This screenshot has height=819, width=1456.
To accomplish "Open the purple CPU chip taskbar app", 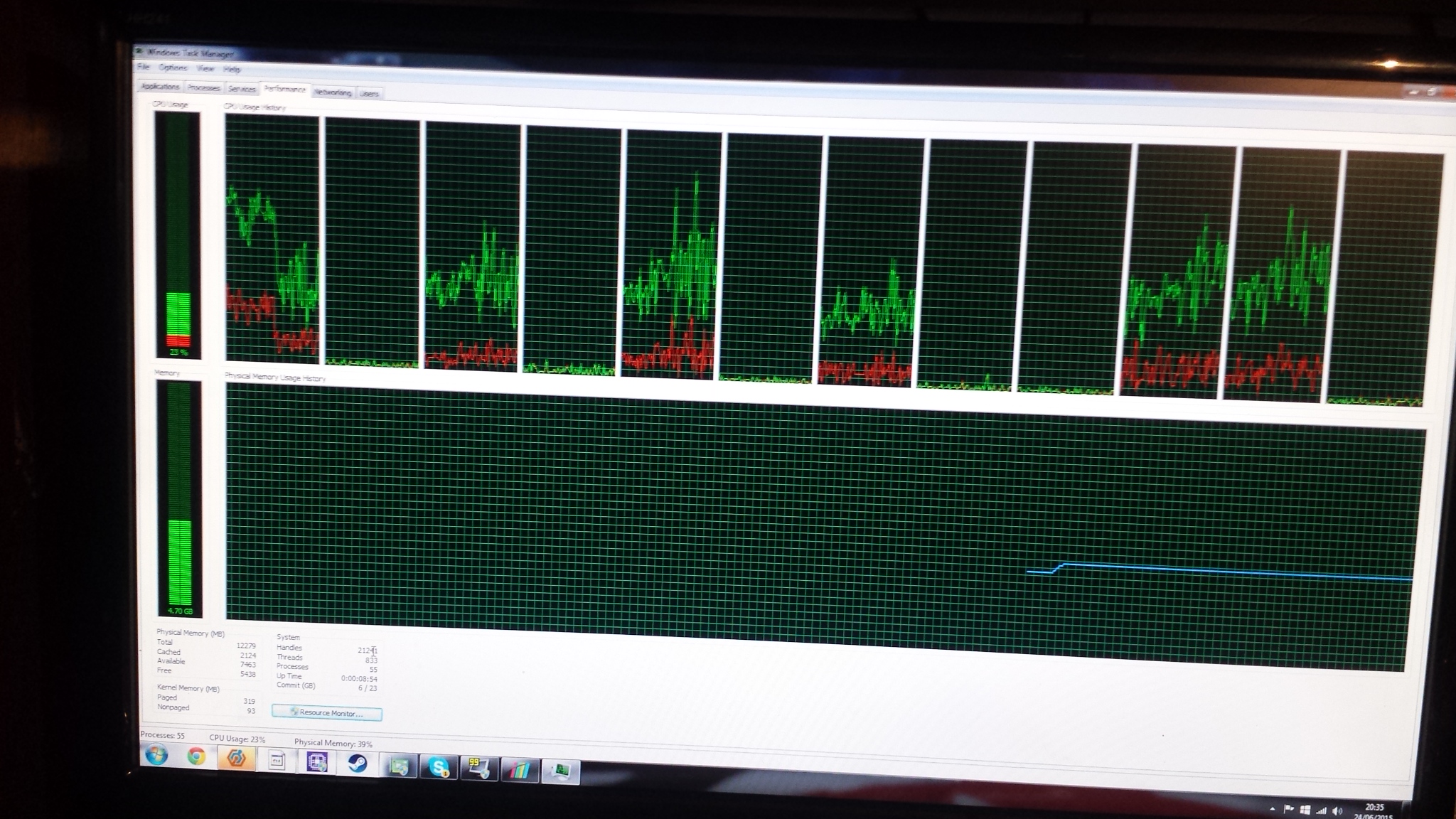I will [316, 762].
